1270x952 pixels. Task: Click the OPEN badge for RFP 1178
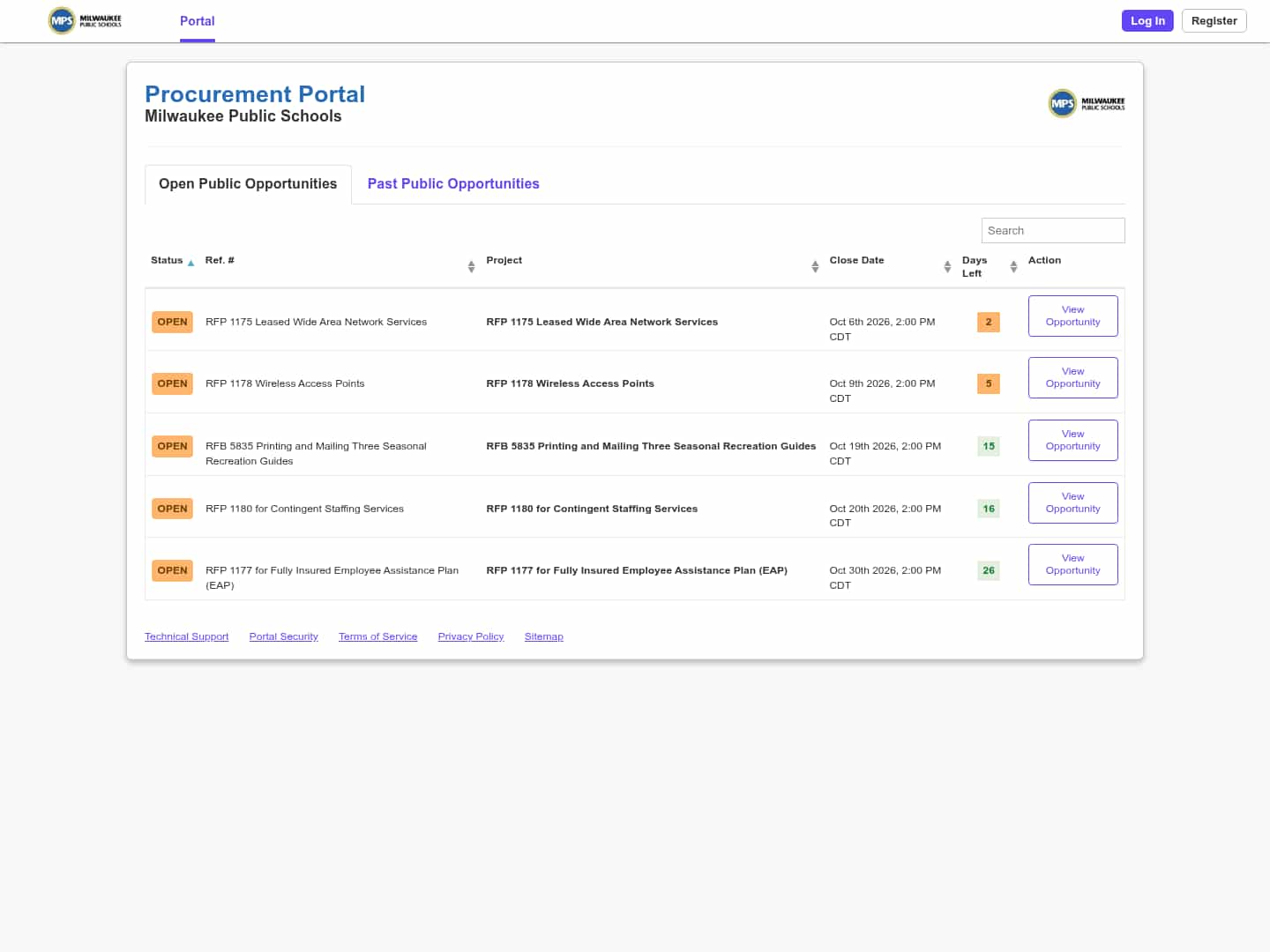tap(173, 383)
